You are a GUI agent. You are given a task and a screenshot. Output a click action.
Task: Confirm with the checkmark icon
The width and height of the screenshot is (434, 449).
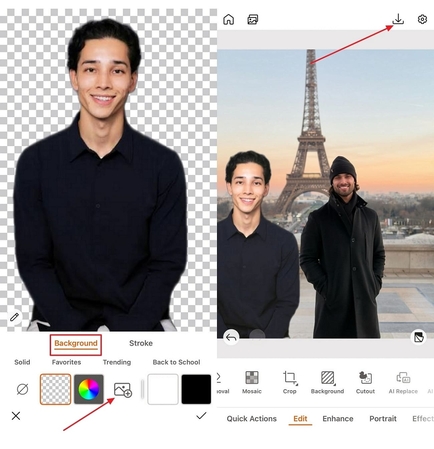[201, 415]
